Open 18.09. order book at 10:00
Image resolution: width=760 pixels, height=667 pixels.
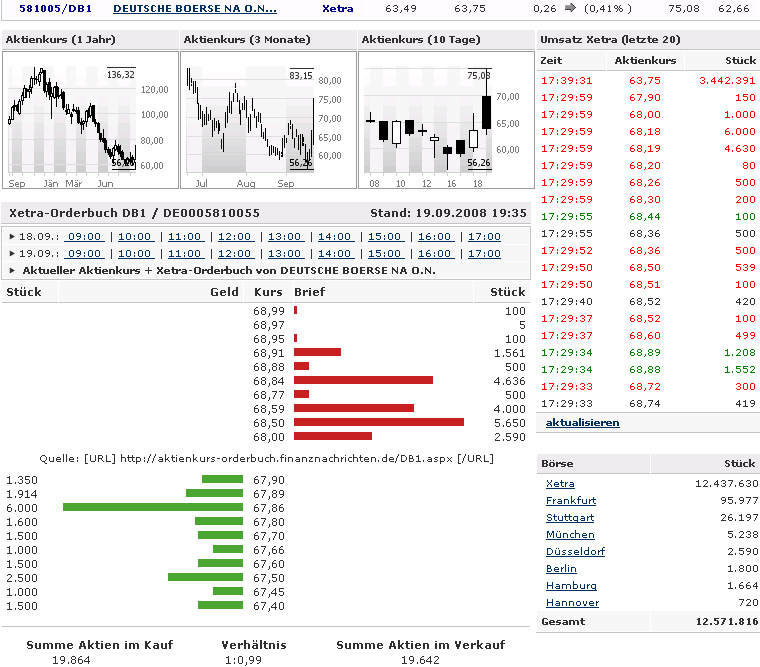135,237
